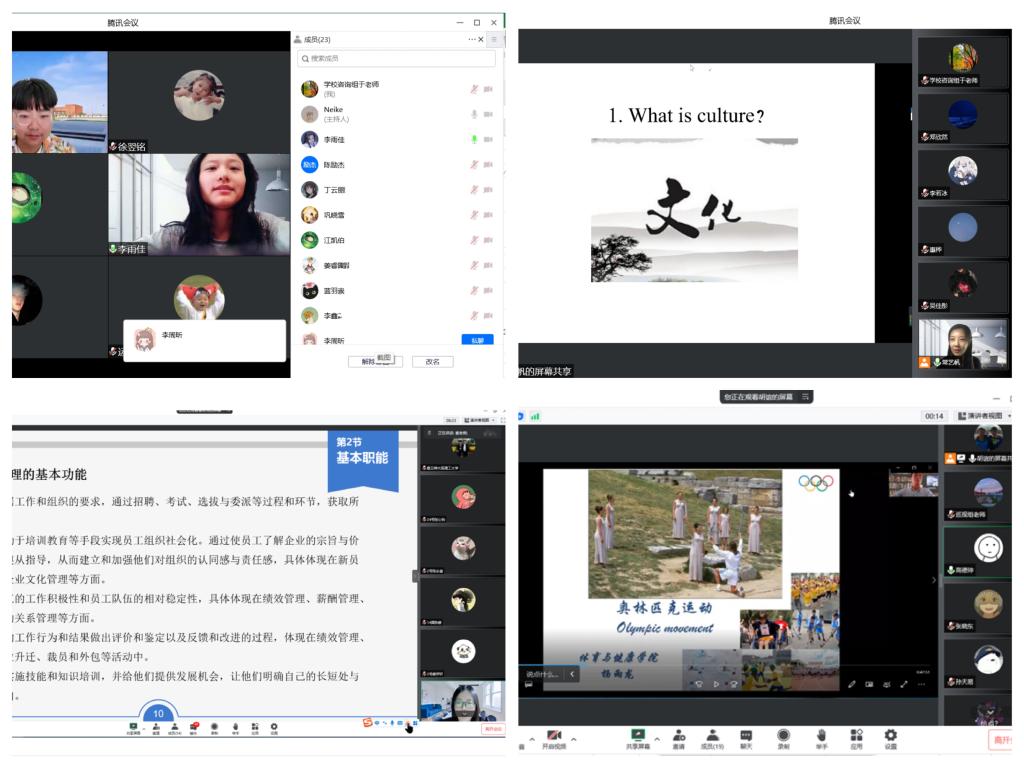Open the 应用 apps icon in bottom-right toolbar

(x=856, y=737)
